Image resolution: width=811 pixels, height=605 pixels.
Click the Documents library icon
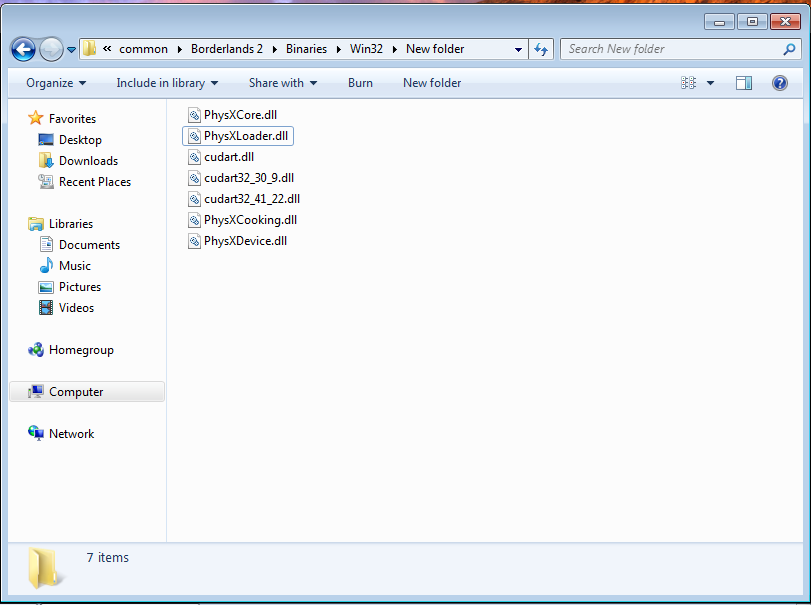click(47, 244)
